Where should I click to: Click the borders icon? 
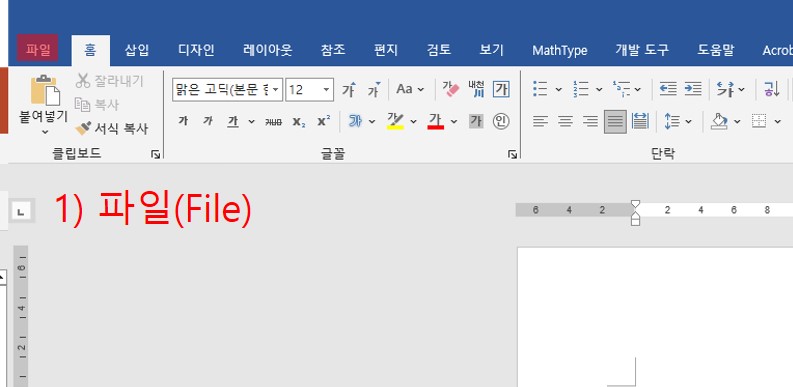(x=759, y=121)
